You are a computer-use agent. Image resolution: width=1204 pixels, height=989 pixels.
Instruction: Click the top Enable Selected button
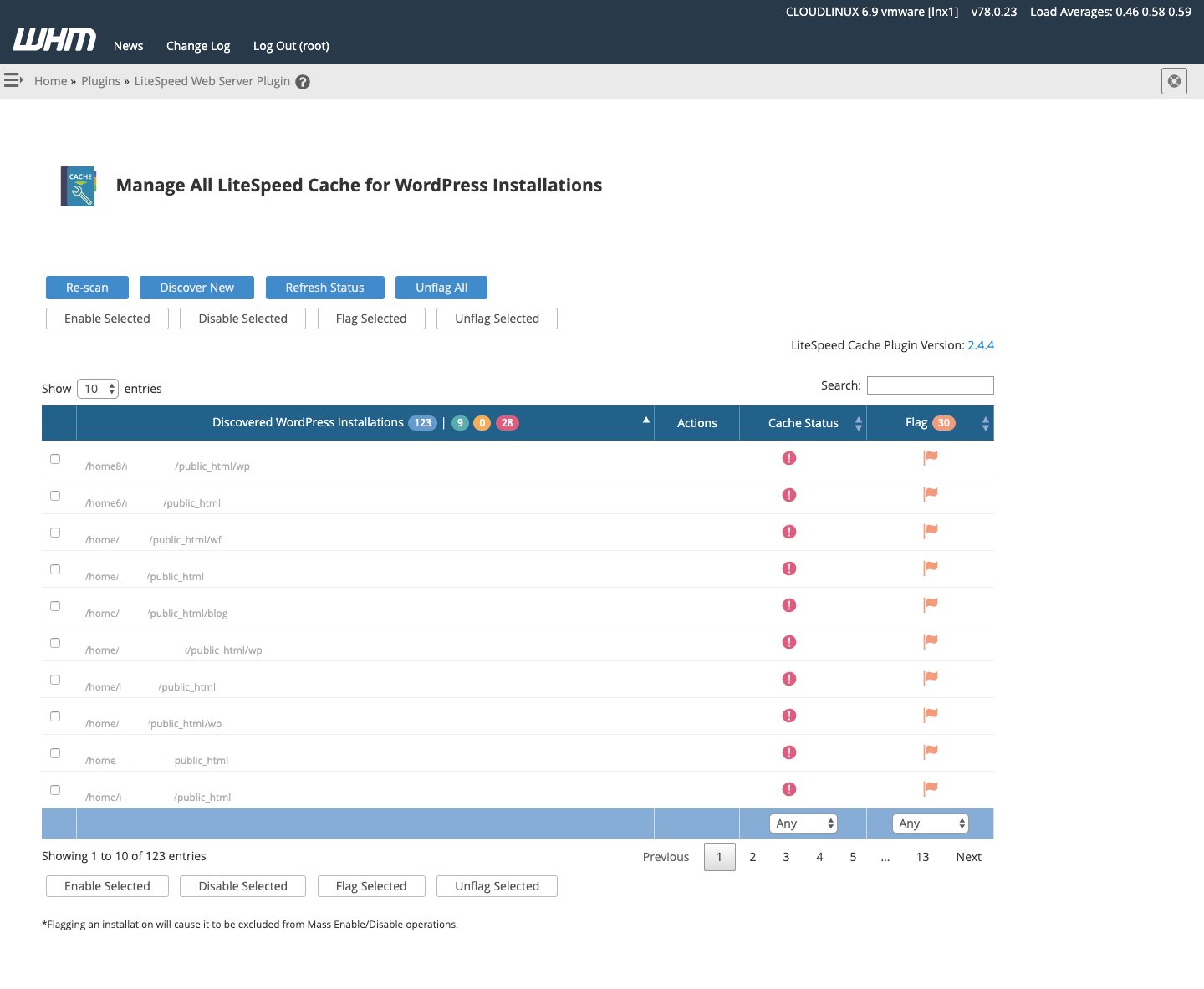coord(107,319)
